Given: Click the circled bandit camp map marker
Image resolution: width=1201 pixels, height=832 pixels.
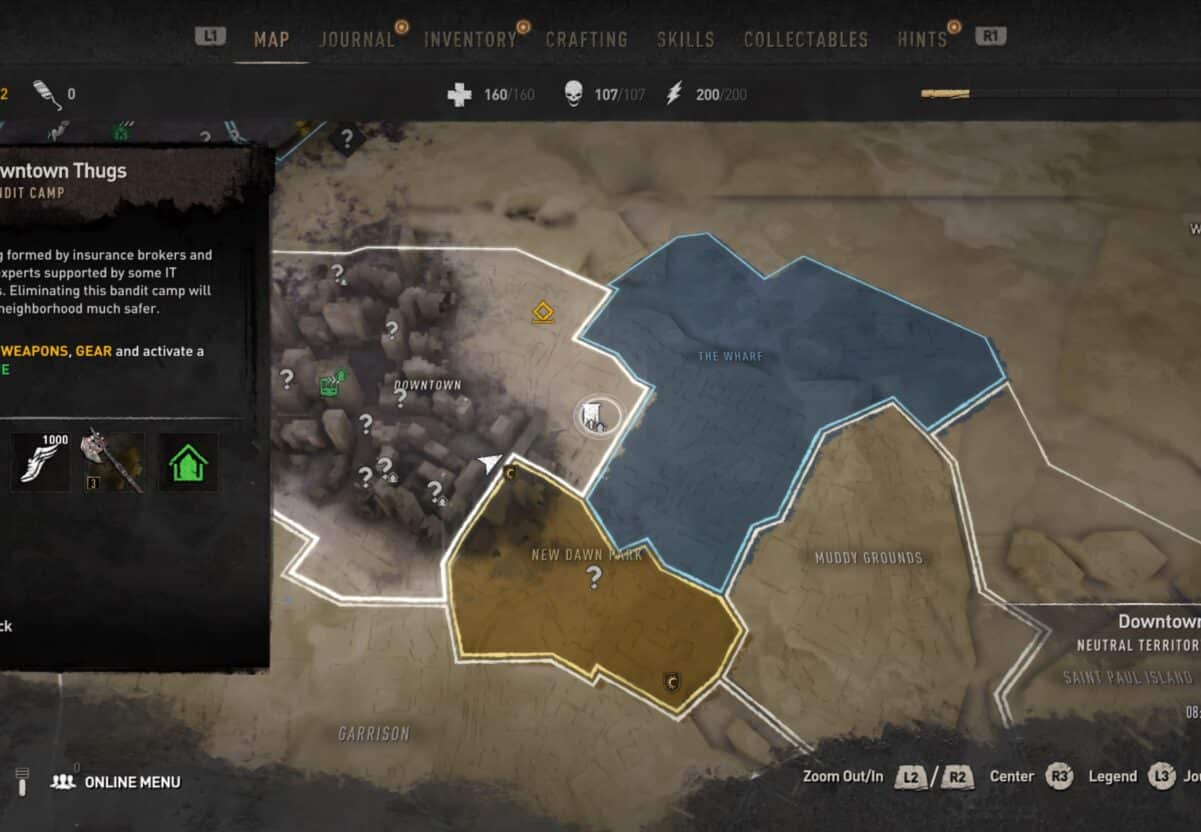Looking at the screenshot, I should 597,415.
